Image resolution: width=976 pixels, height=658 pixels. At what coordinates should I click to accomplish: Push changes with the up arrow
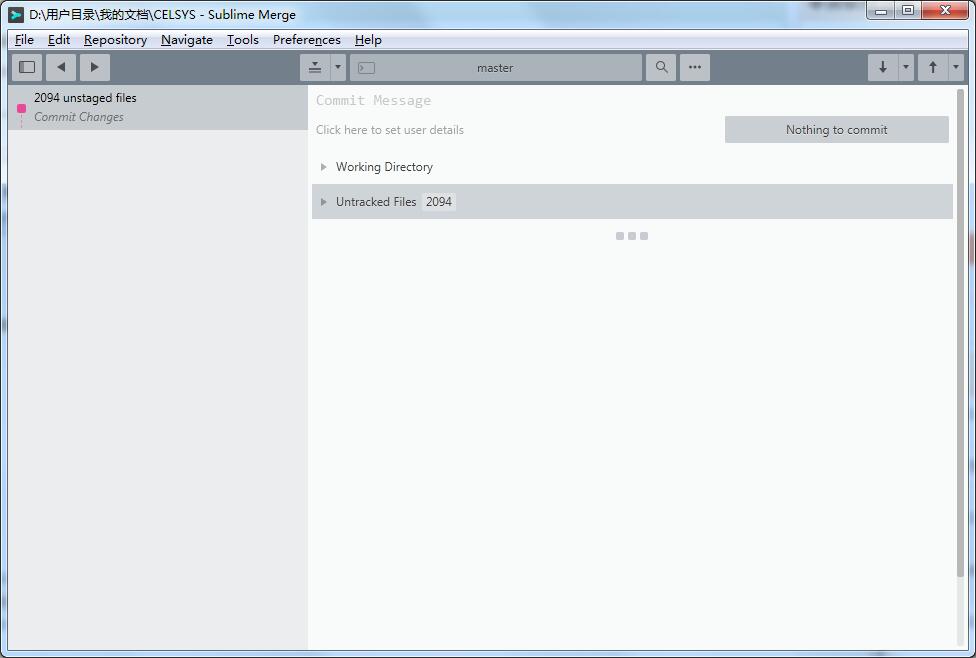932,67
